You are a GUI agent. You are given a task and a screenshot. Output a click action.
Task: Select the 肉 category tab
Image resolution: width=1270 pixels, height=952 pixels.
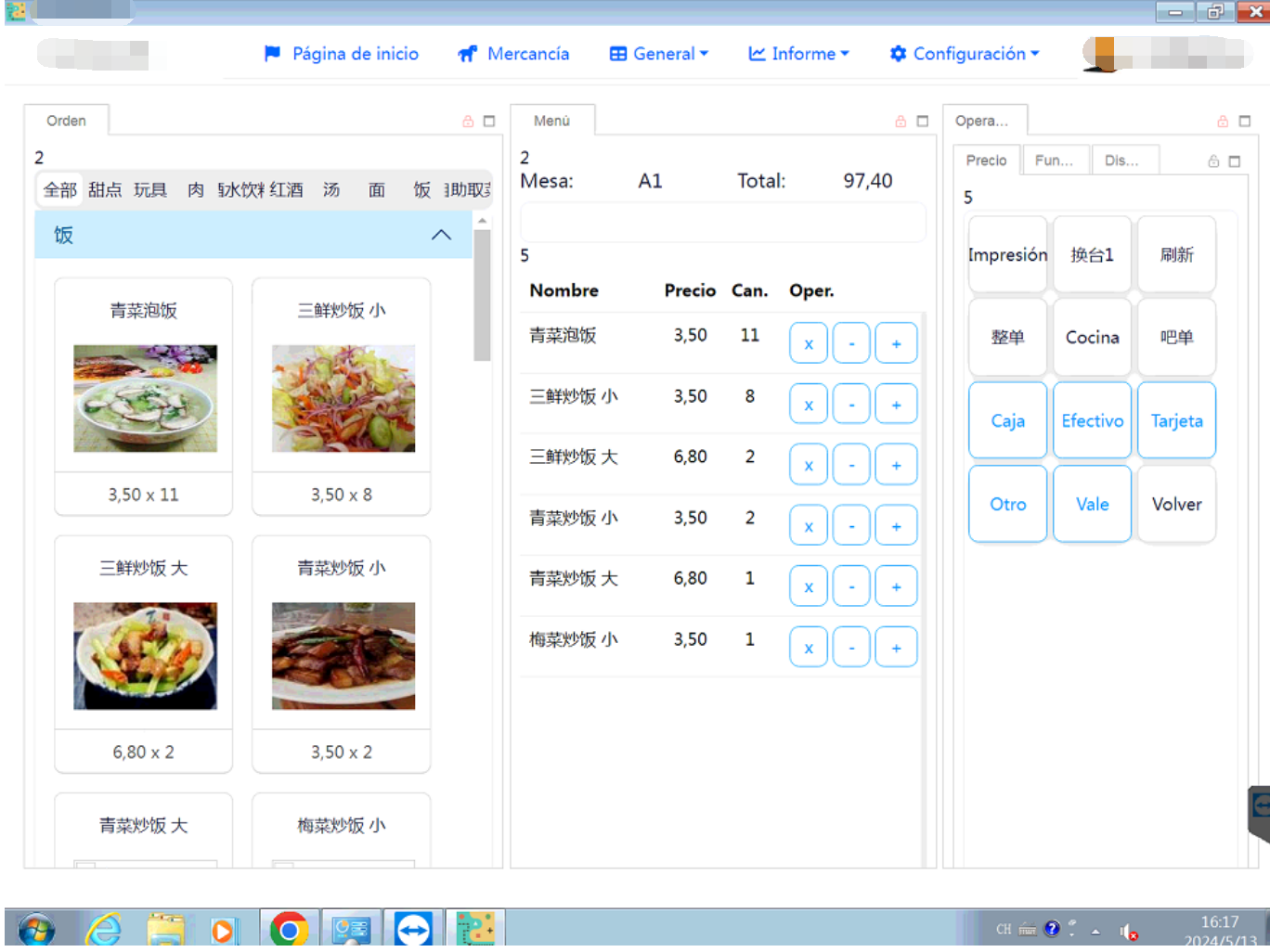click(196, 190)
